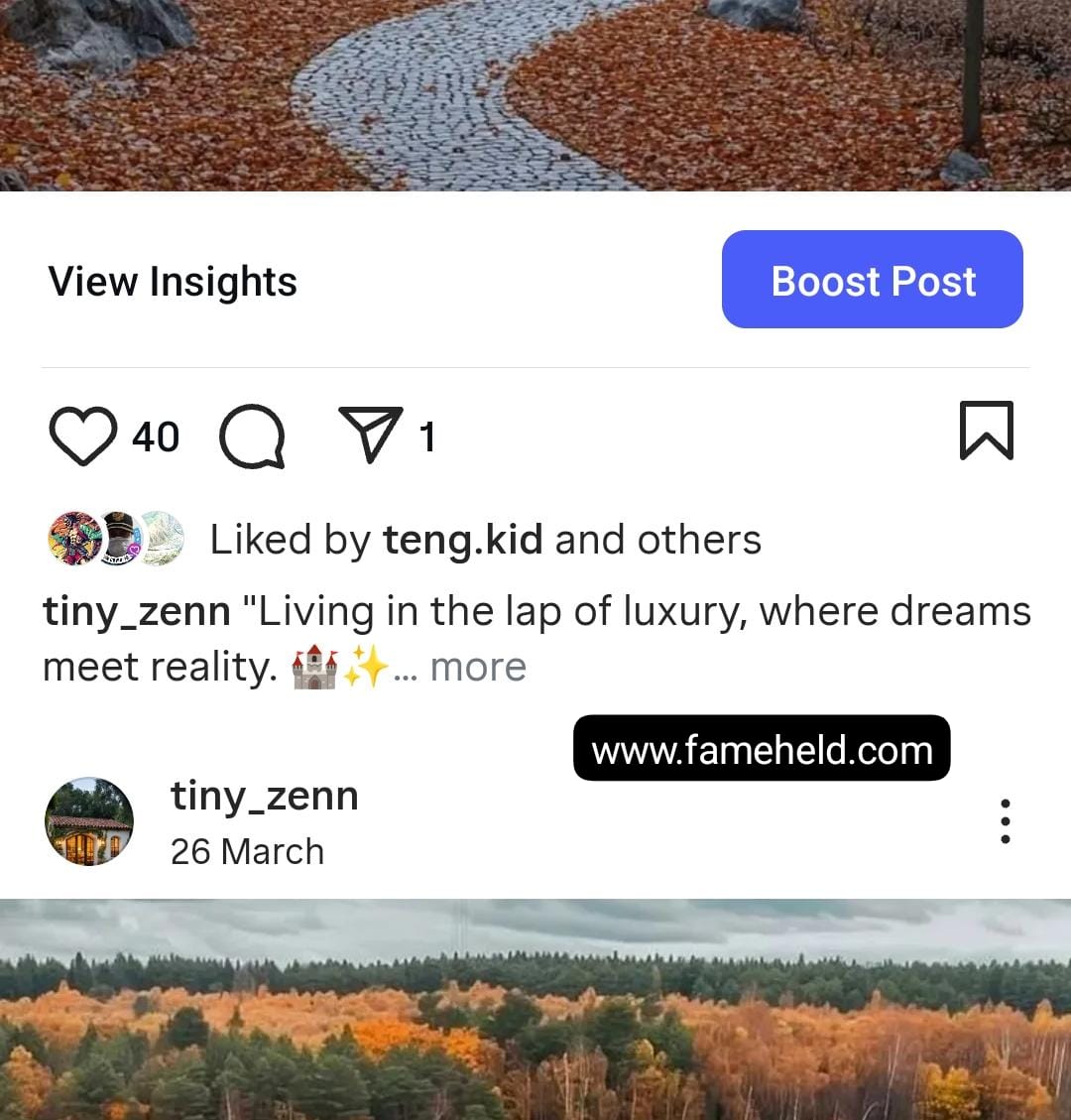The image size is (1071, 1120).
Task: Open comments with speech bubble icon
Action: (252, 436)
